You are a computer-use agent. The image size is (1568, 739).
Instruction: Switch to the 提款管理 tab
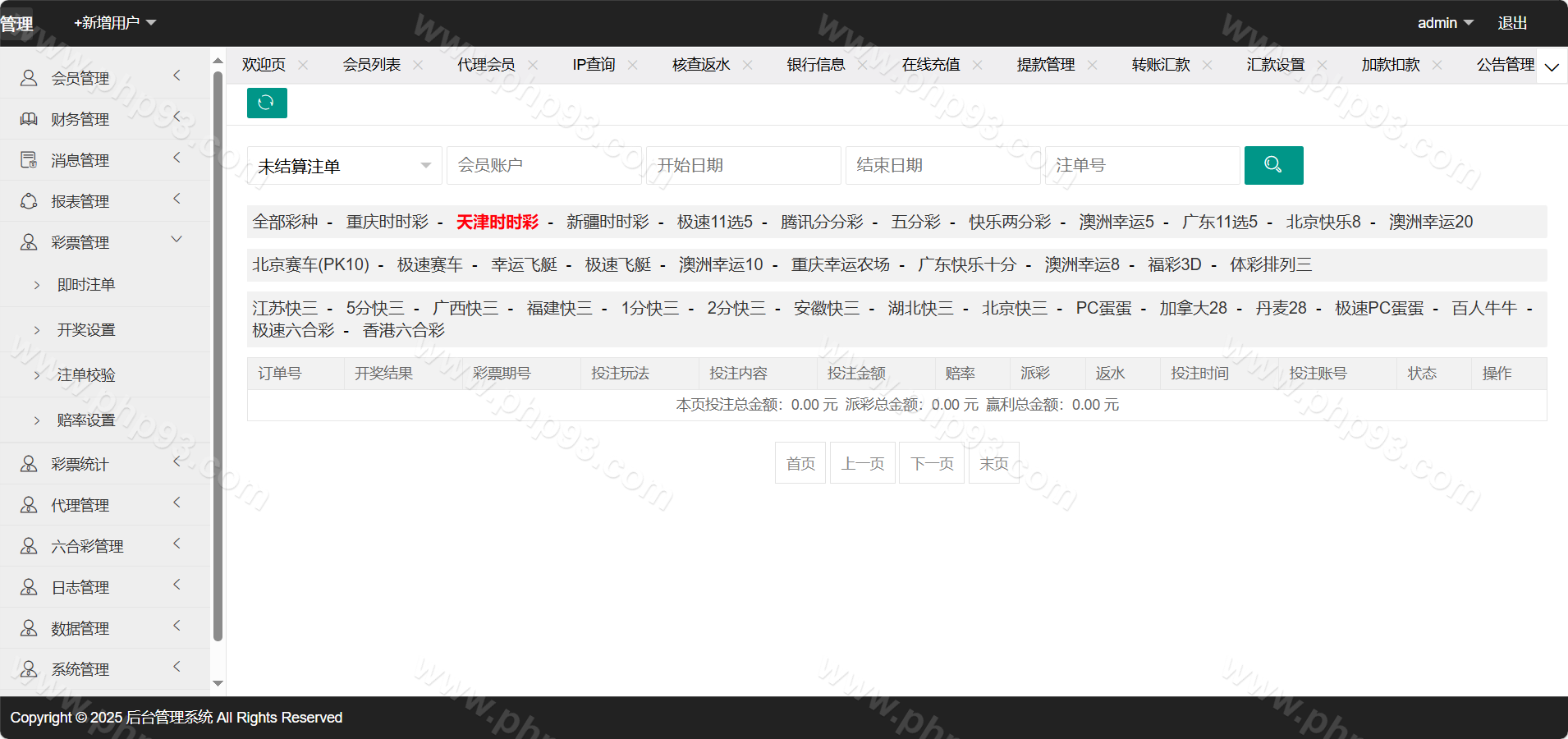point(1045,65)
